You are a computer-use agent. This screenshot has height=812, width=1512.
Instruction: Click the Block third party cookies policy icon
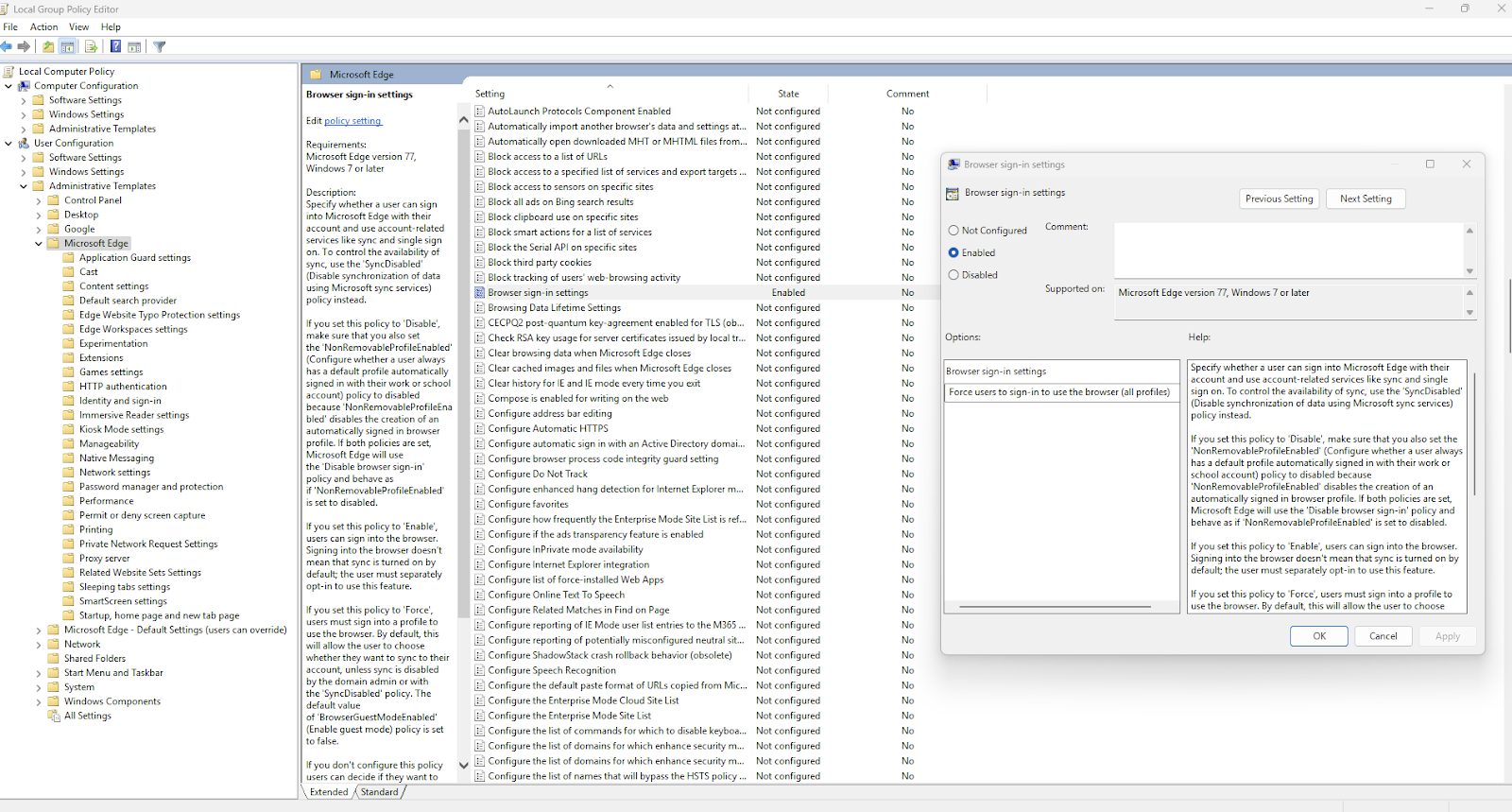(480, 263)
